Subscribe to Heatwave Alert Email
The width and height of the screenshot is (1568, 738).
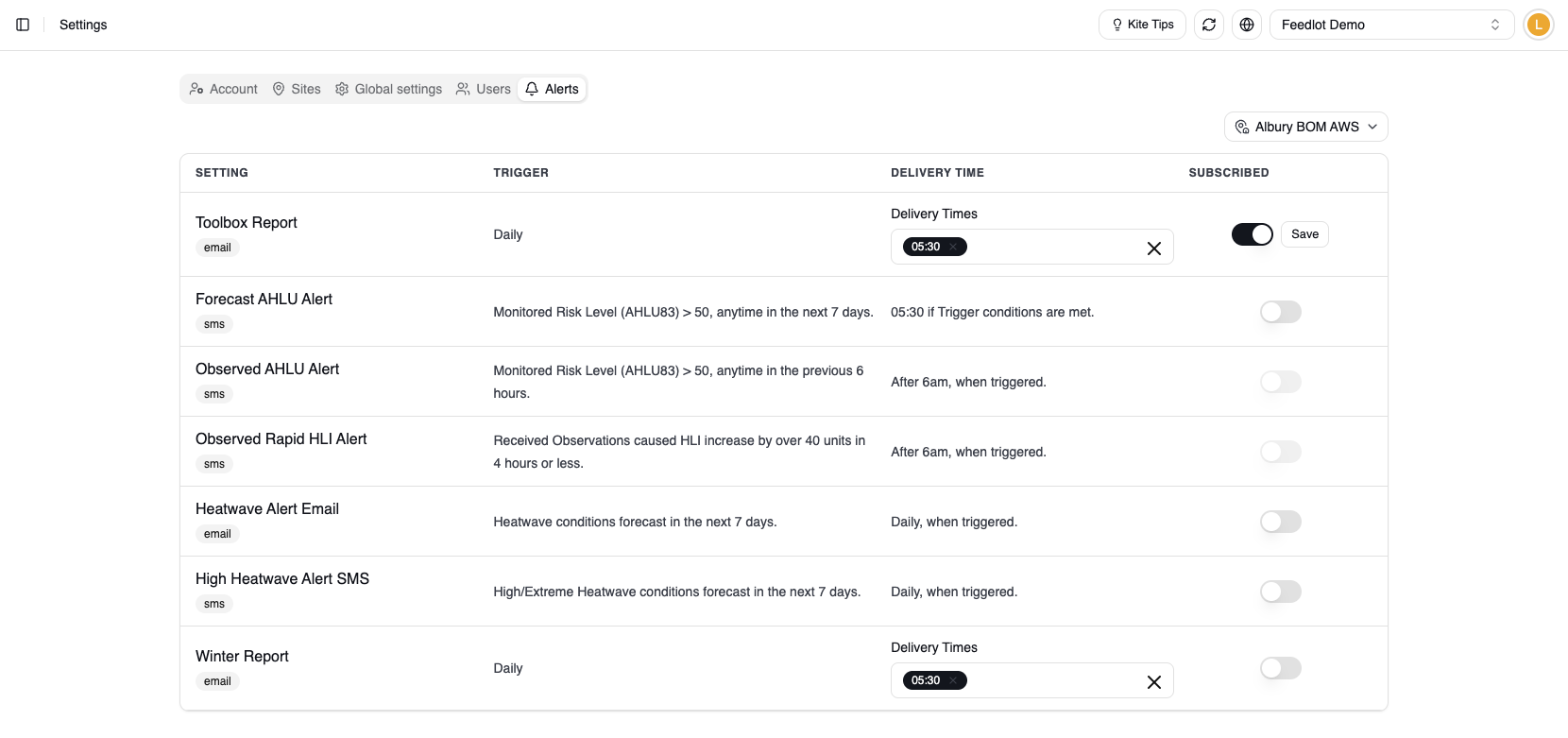(1281, 522)
